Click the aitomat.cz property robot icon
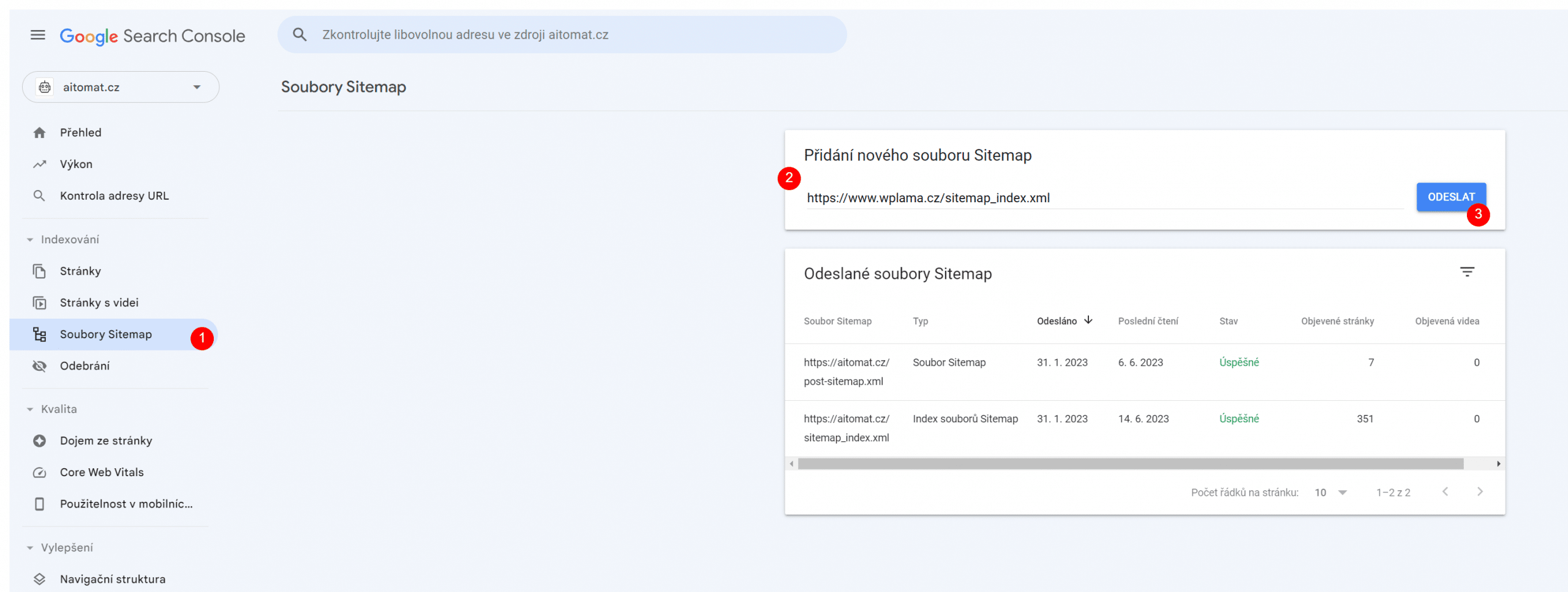The image size is (1568, 592). point(45,87)
